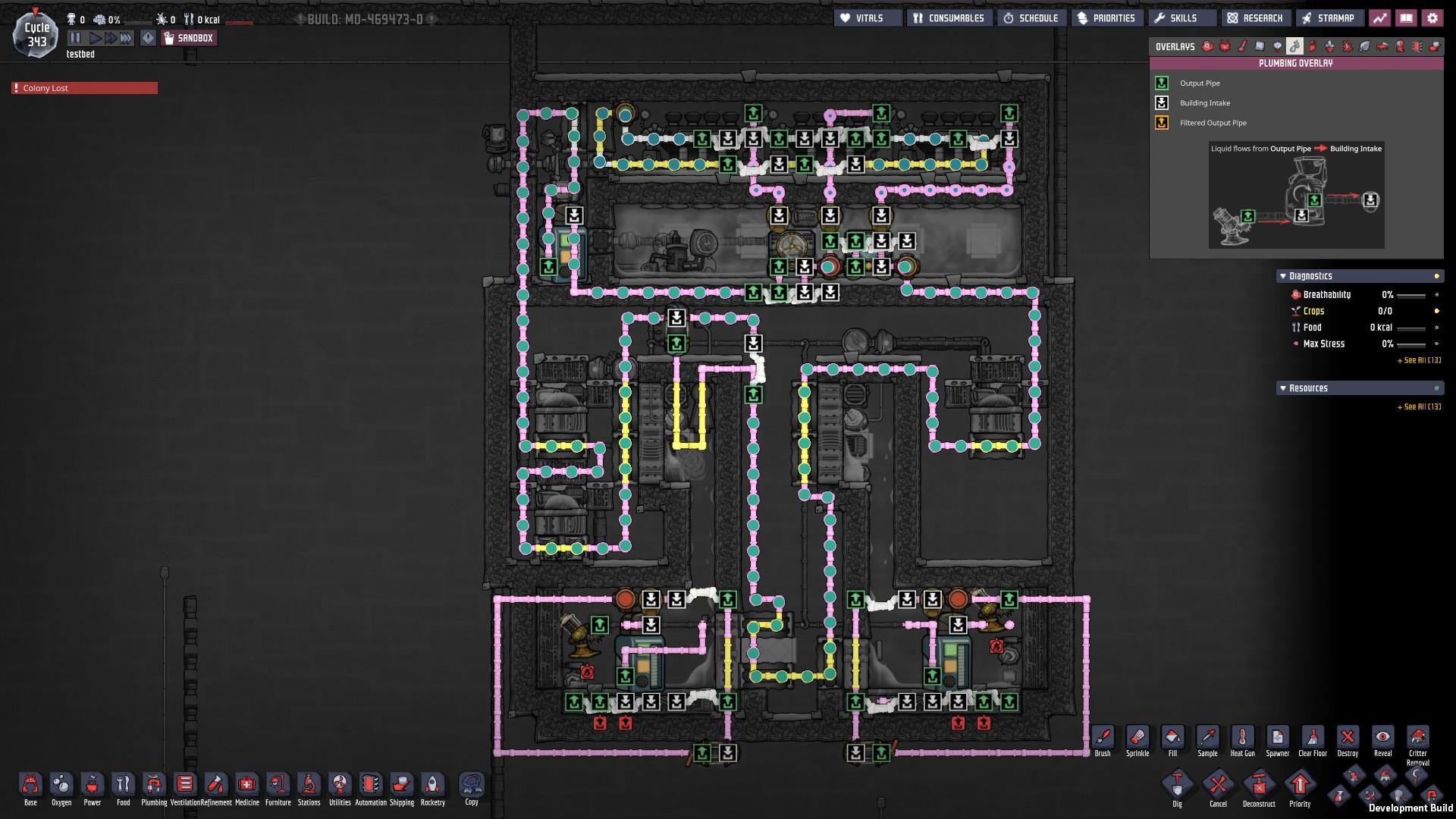The height and width of the screenshot is (819, 1456).
Task: Select the Sprinkle sandbox tool
Action: 1137,738
